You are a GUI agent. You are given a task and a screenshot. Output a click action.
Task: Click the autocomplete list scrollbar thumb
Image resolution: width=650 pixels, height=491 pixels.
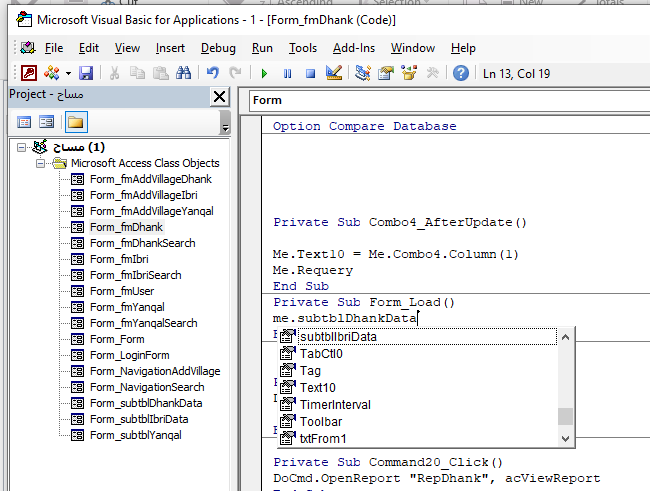[565, 416]
